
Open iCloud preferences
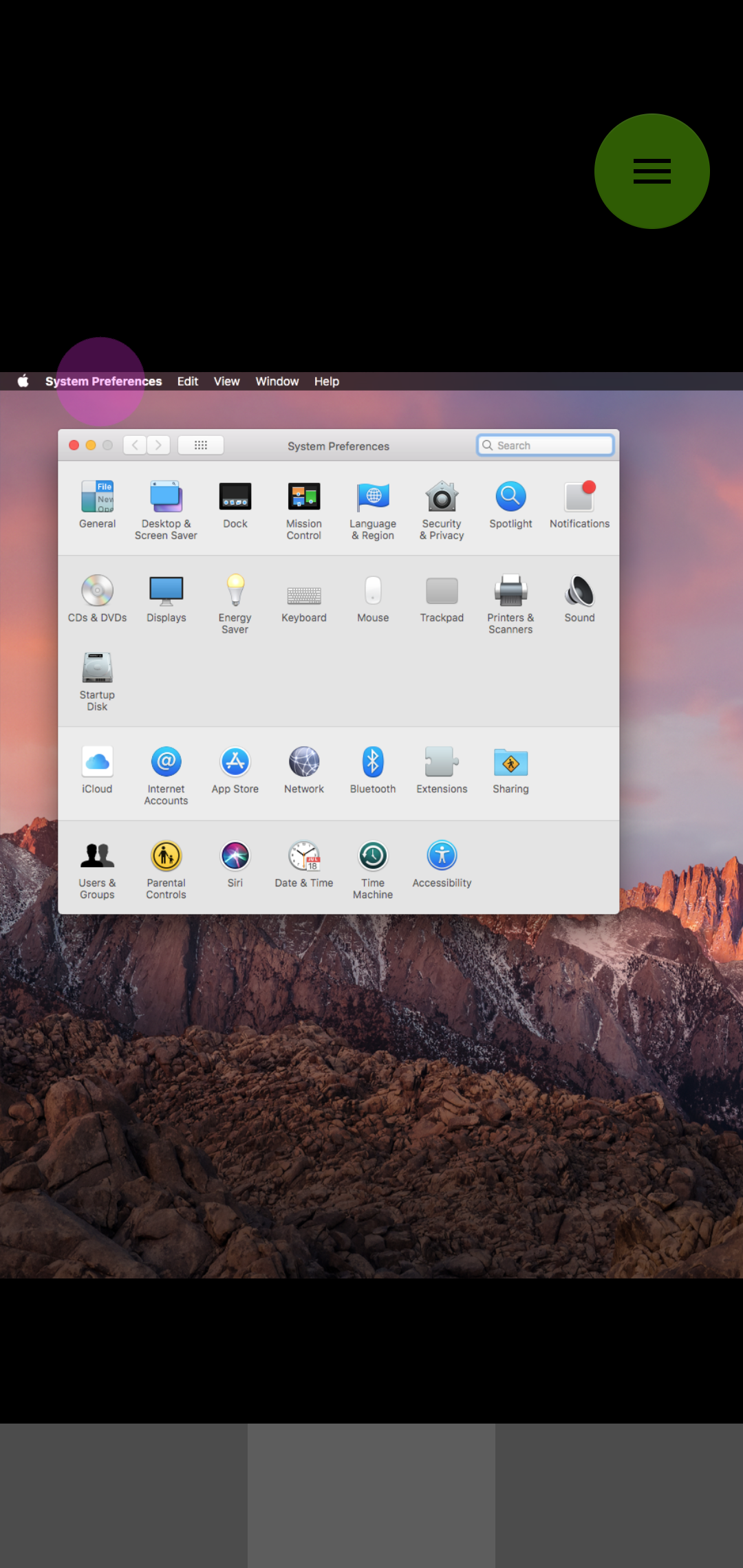point(97,770)
